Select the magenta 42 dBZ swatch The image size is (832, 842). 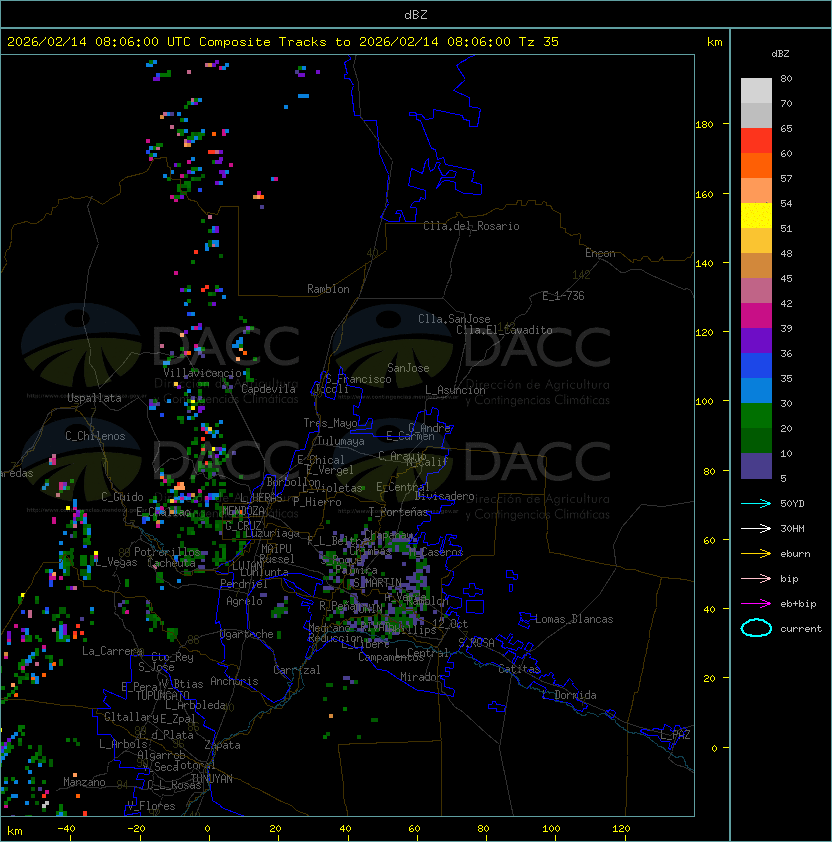tap(756, 316)
